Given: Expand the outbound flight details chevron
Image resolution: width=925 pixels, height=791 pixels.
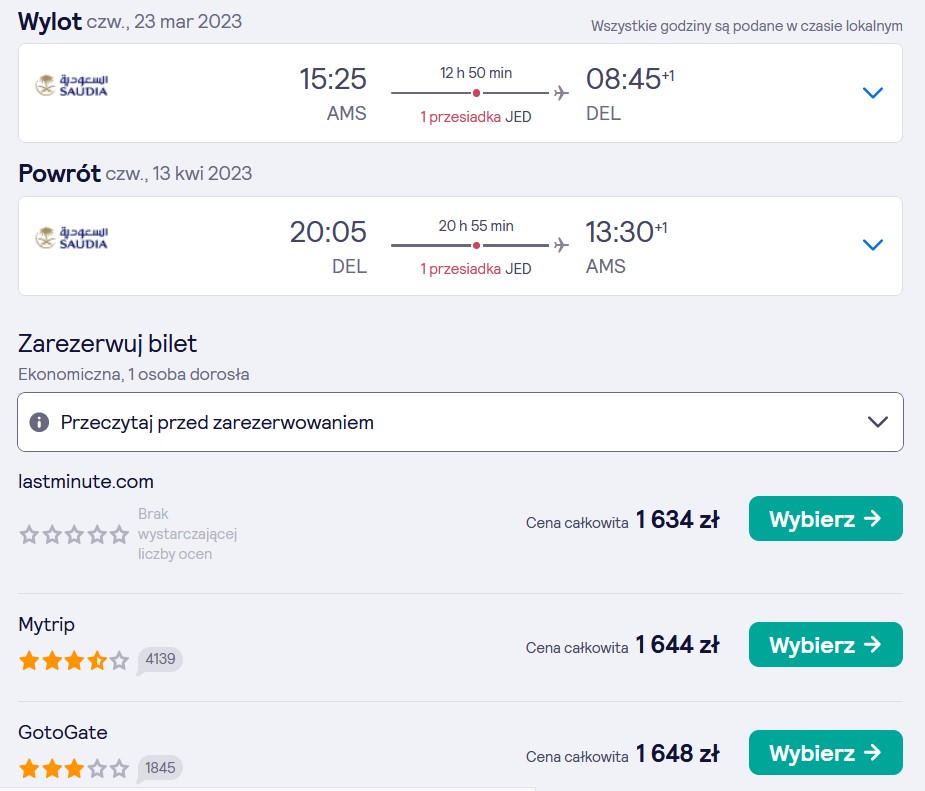Looking at the screenshot, I should (872, 93).
